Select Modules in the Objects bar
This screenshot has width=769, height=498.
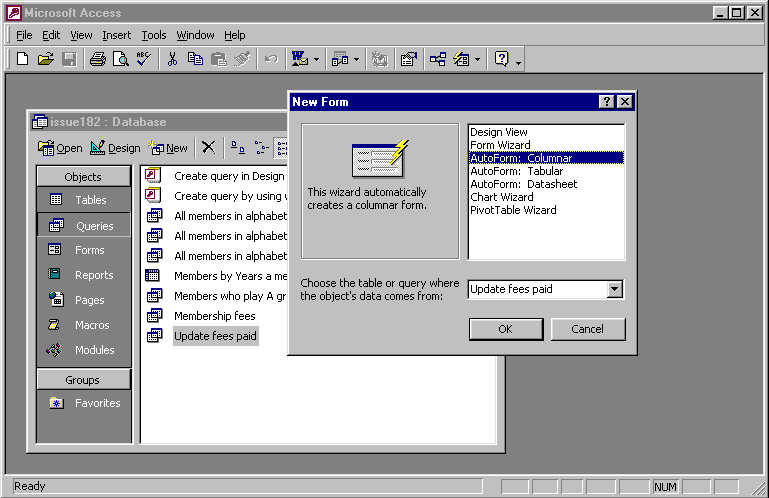tap(83, 350)
